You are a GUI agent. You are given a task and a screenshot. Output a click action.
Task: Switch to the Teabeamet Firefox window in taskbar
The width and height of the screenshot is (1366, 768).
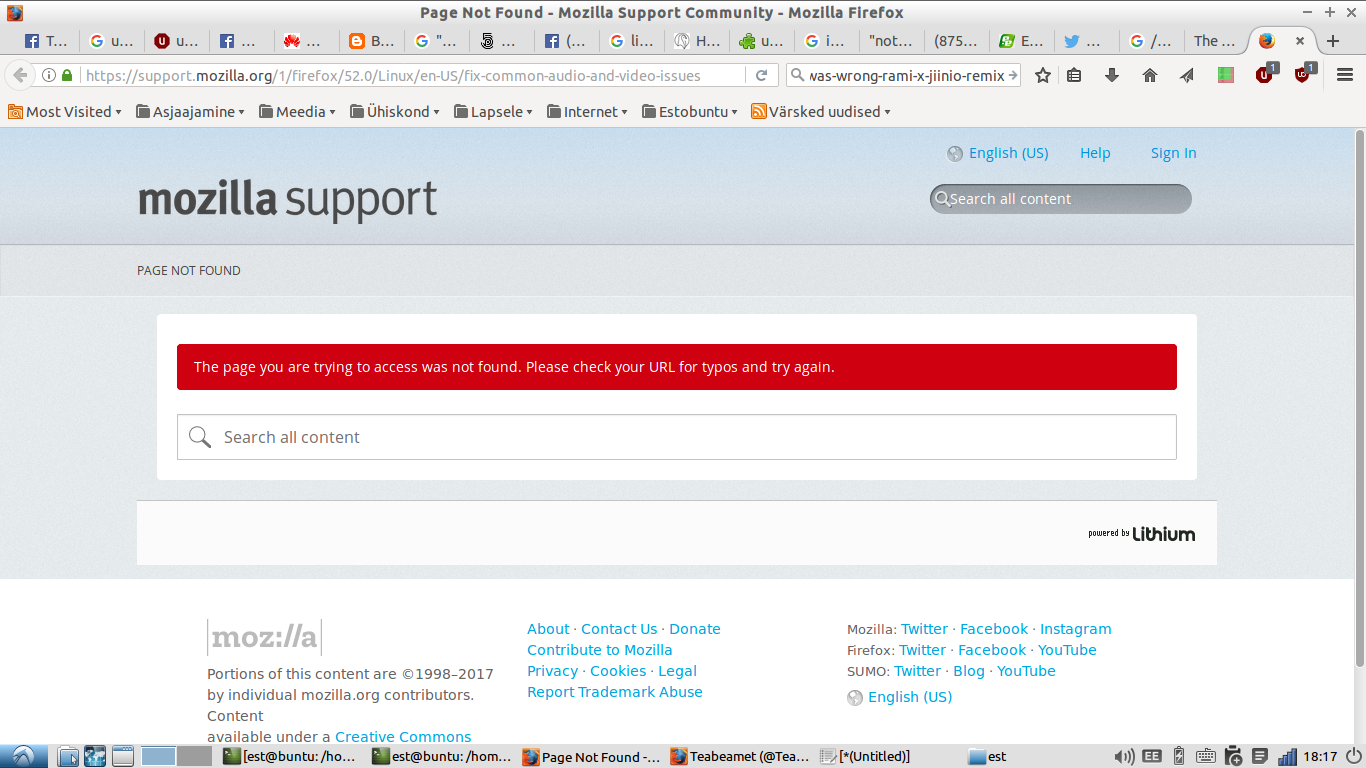741,756
